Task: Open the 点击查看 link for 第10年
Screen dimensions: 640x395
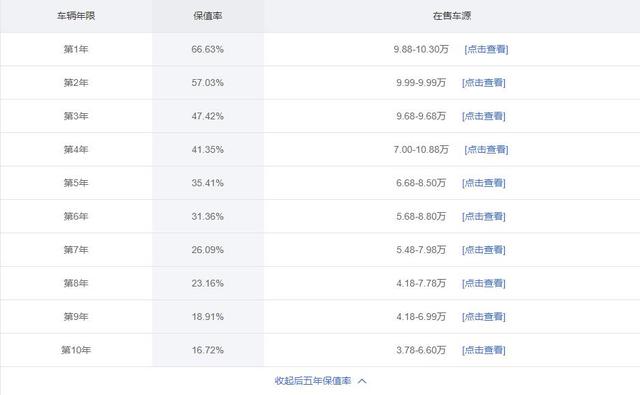Action: (x=484, y=351)
